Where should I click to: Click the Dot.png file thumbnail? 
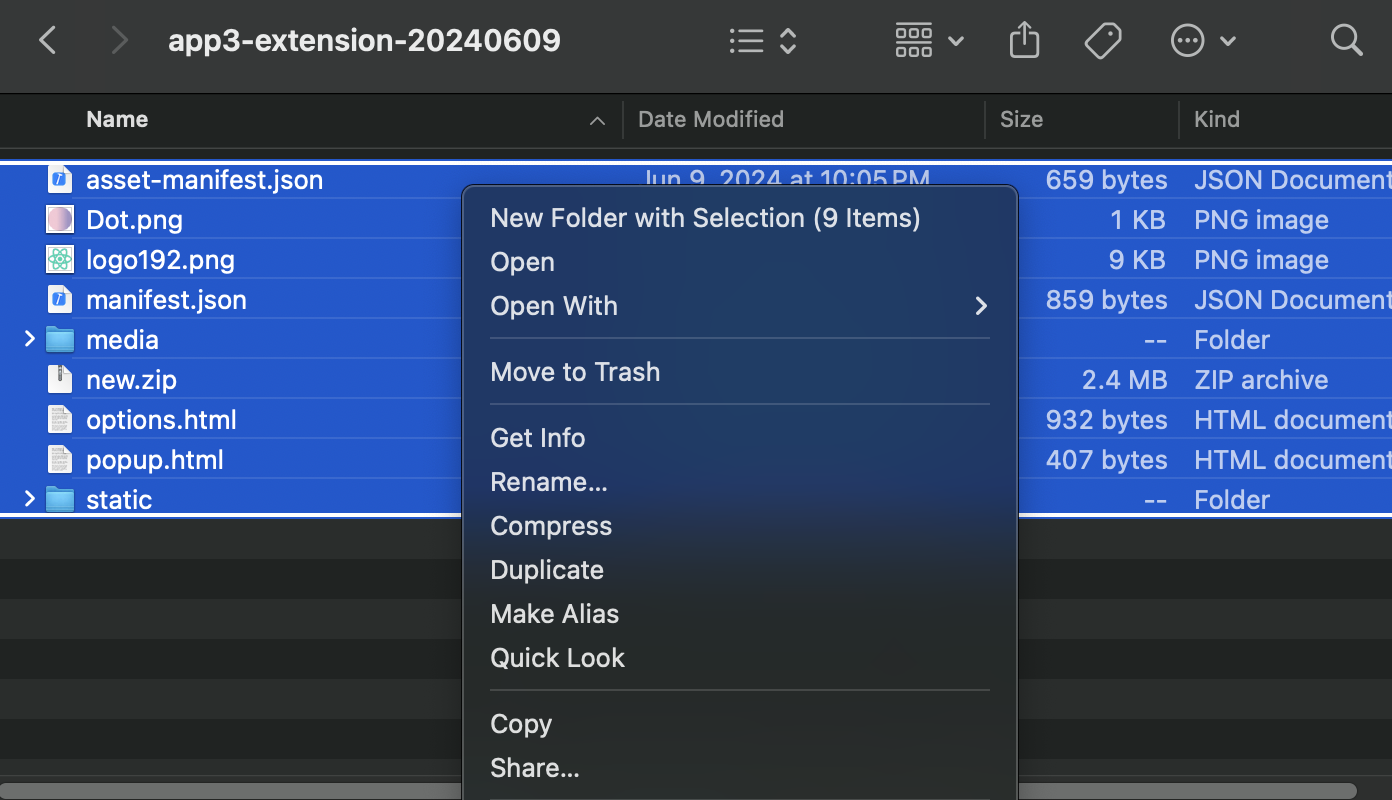pyautogui.click(x=60, y=220)
